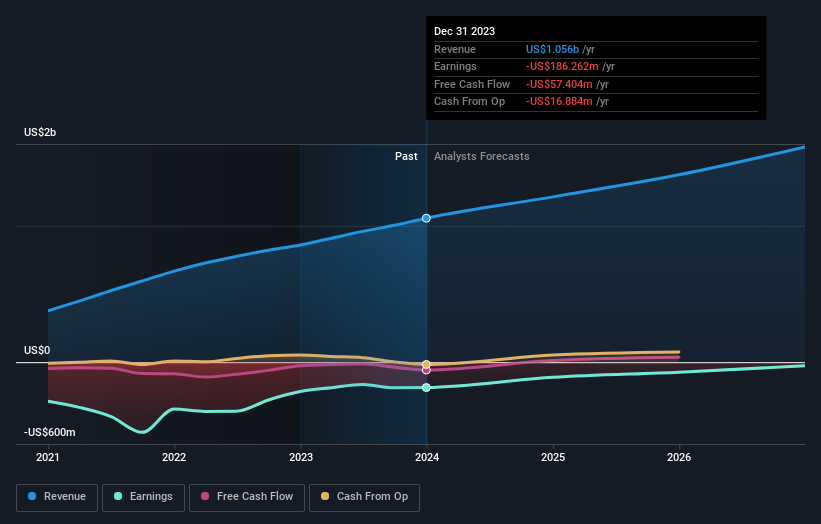821x524 pixels.
Task: Click the Revenue row label in tooltip
Action: (455, 49)
